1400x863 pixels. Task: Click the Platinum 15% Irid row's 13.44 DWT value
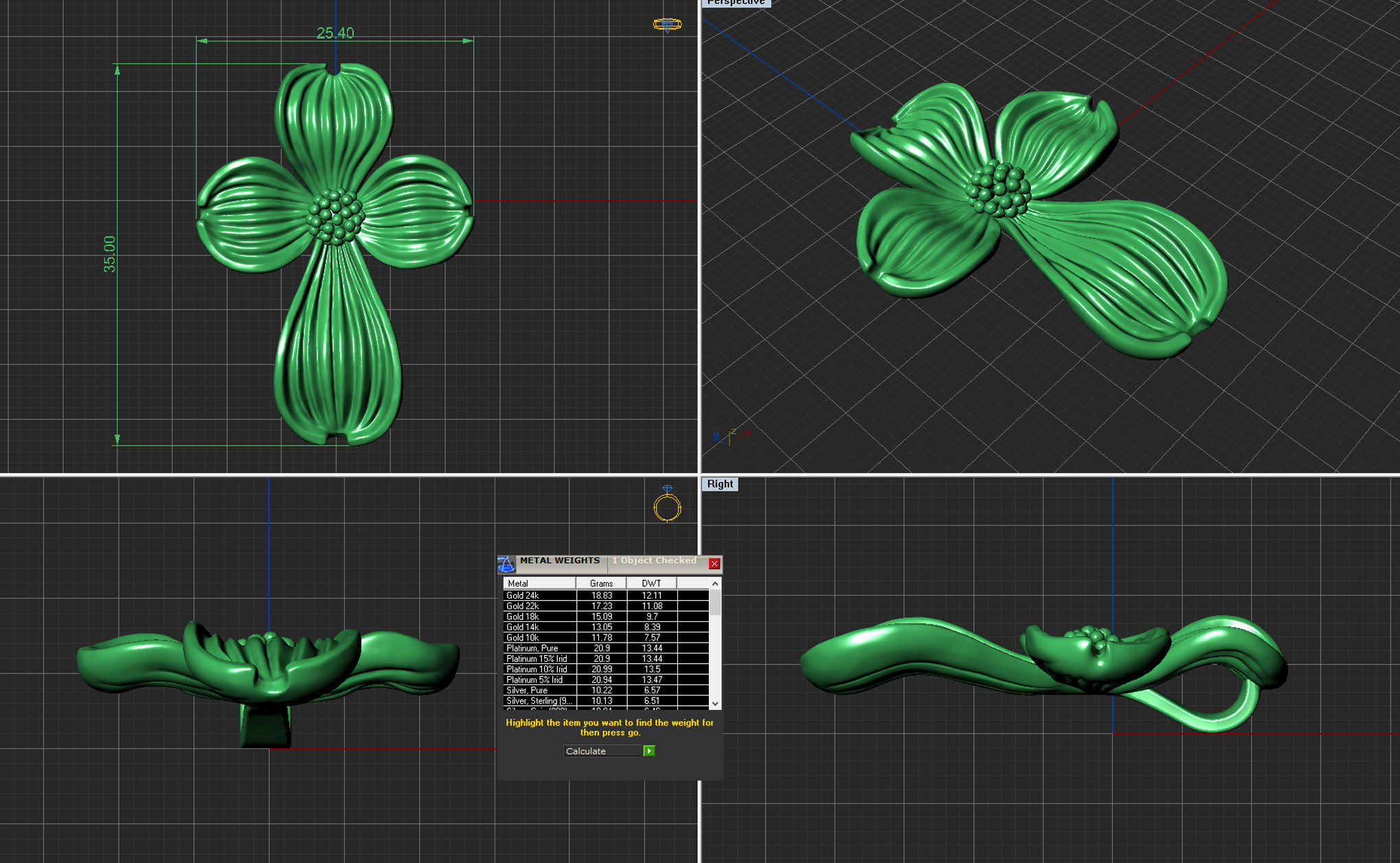click(651, 658)
